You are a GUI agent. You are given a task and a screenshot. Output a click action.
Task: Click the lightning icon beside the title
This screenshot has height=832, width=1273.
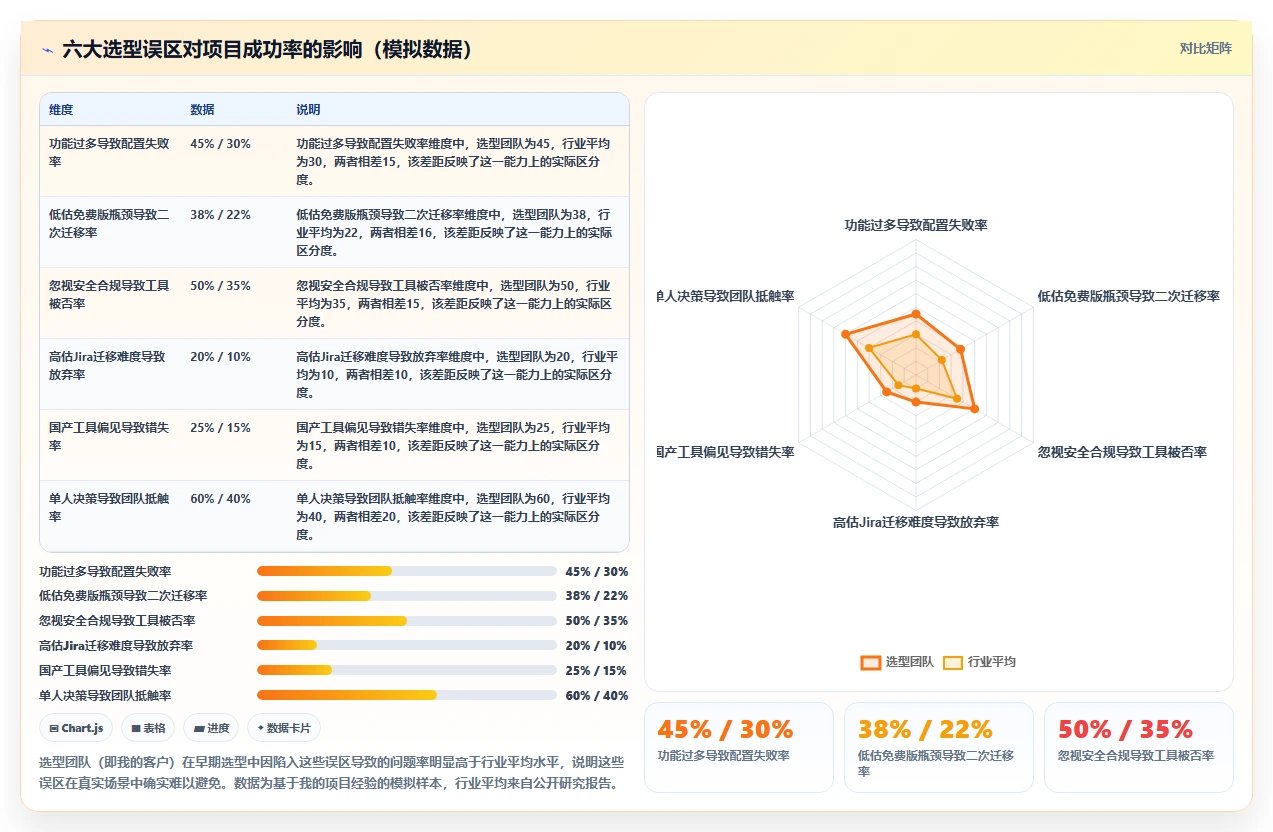tap(47, 50)
